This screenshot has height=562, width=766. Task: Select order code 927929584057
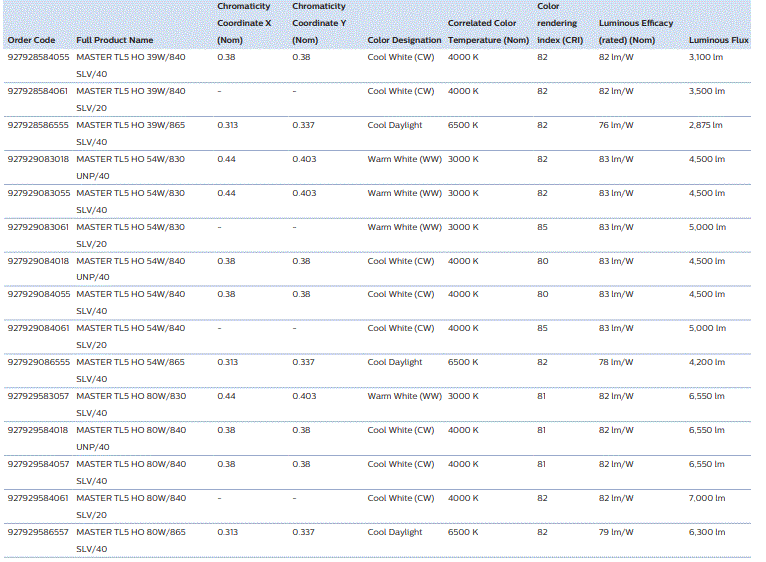click(x=38, y=464)
